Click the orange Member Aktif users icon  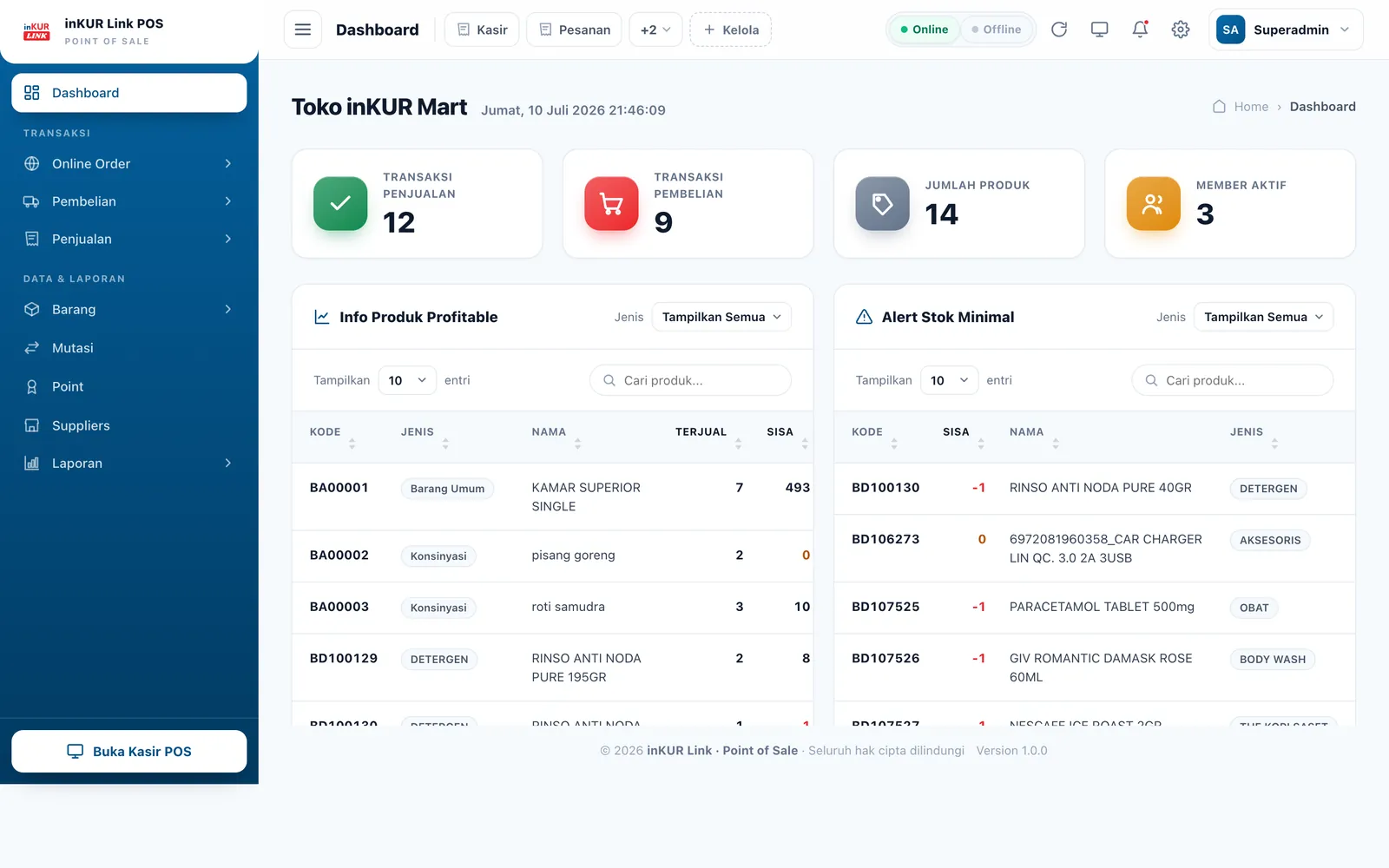pos(1153,203)
